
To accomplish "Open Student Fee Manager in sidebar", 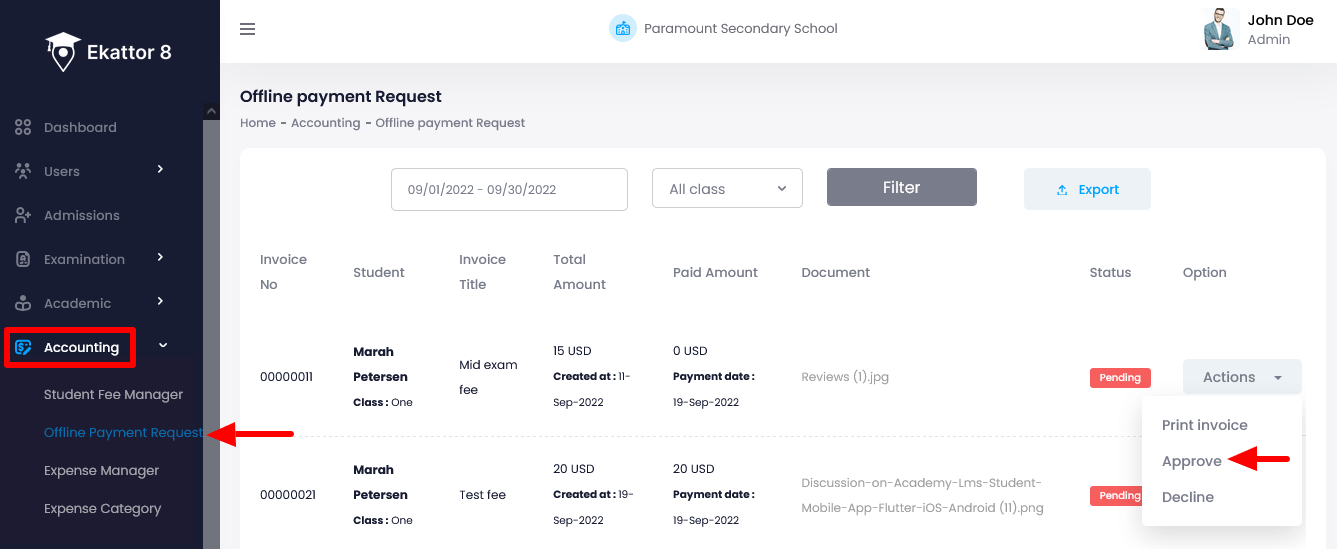I will [113, 395].
